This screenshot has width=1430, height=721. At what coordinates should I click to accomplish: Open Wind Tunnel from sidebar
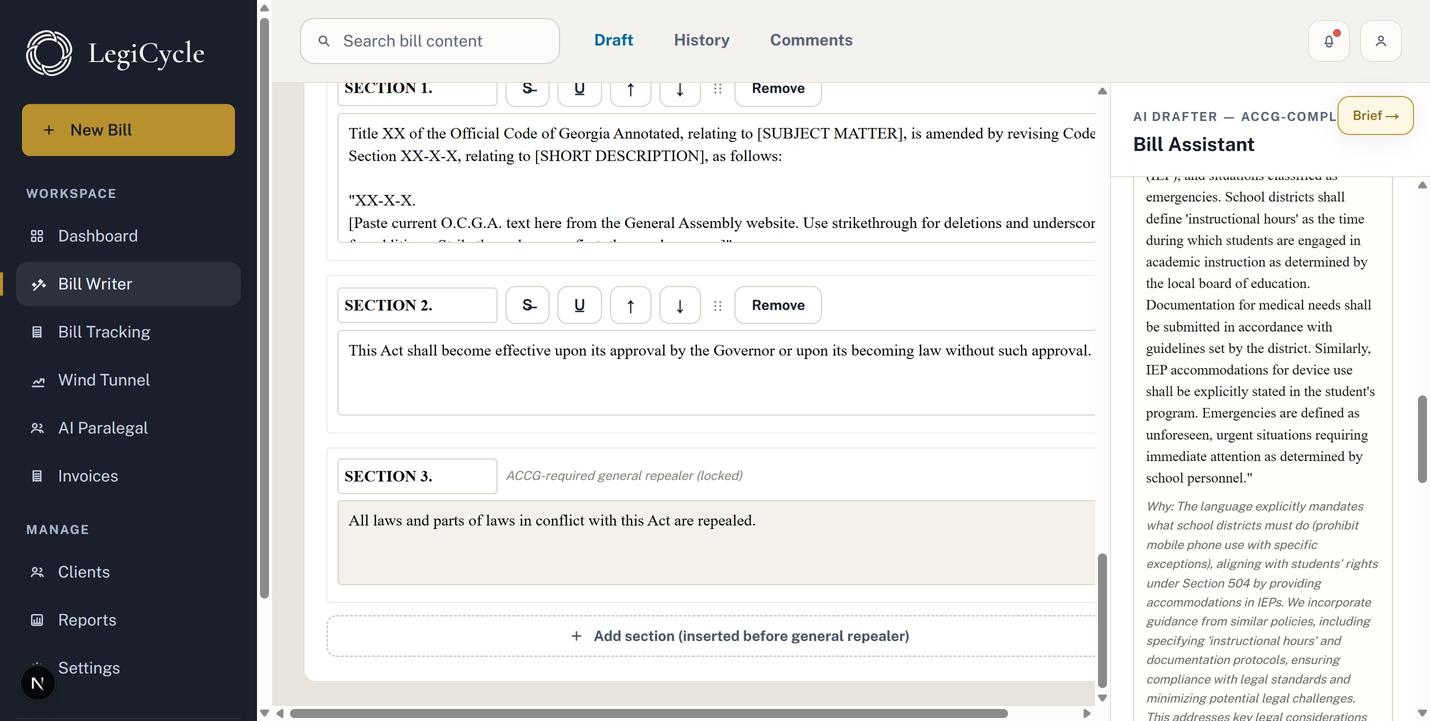[x=128, y=380]
